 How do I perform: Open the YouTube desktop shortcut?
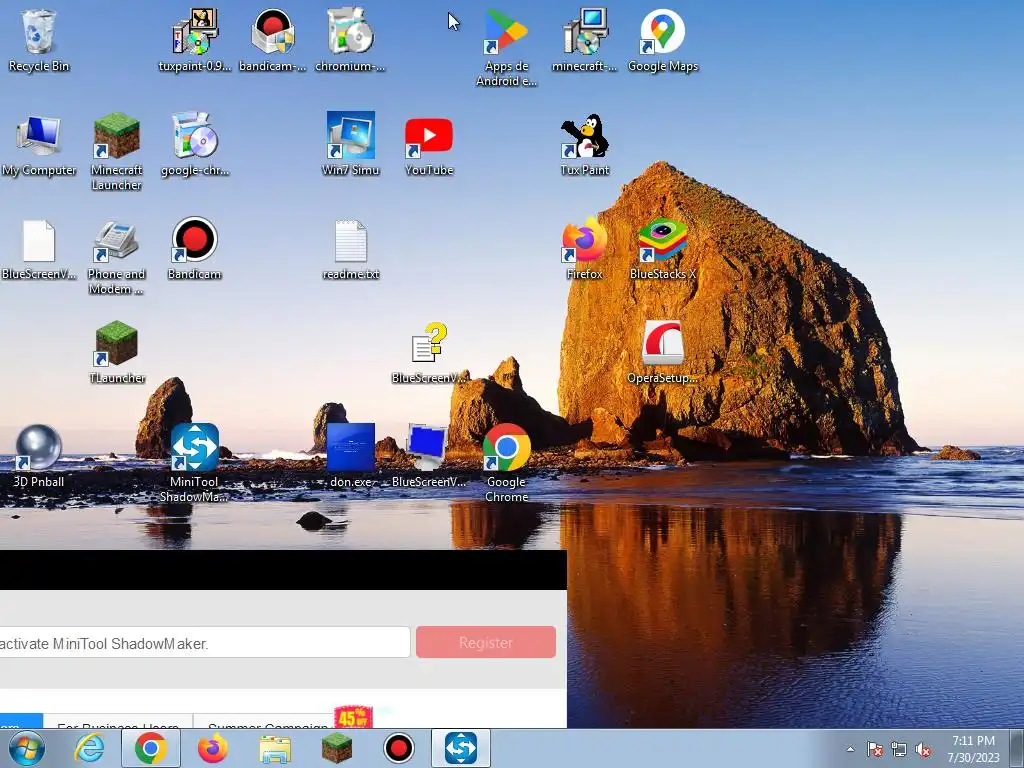coord(429,144)
